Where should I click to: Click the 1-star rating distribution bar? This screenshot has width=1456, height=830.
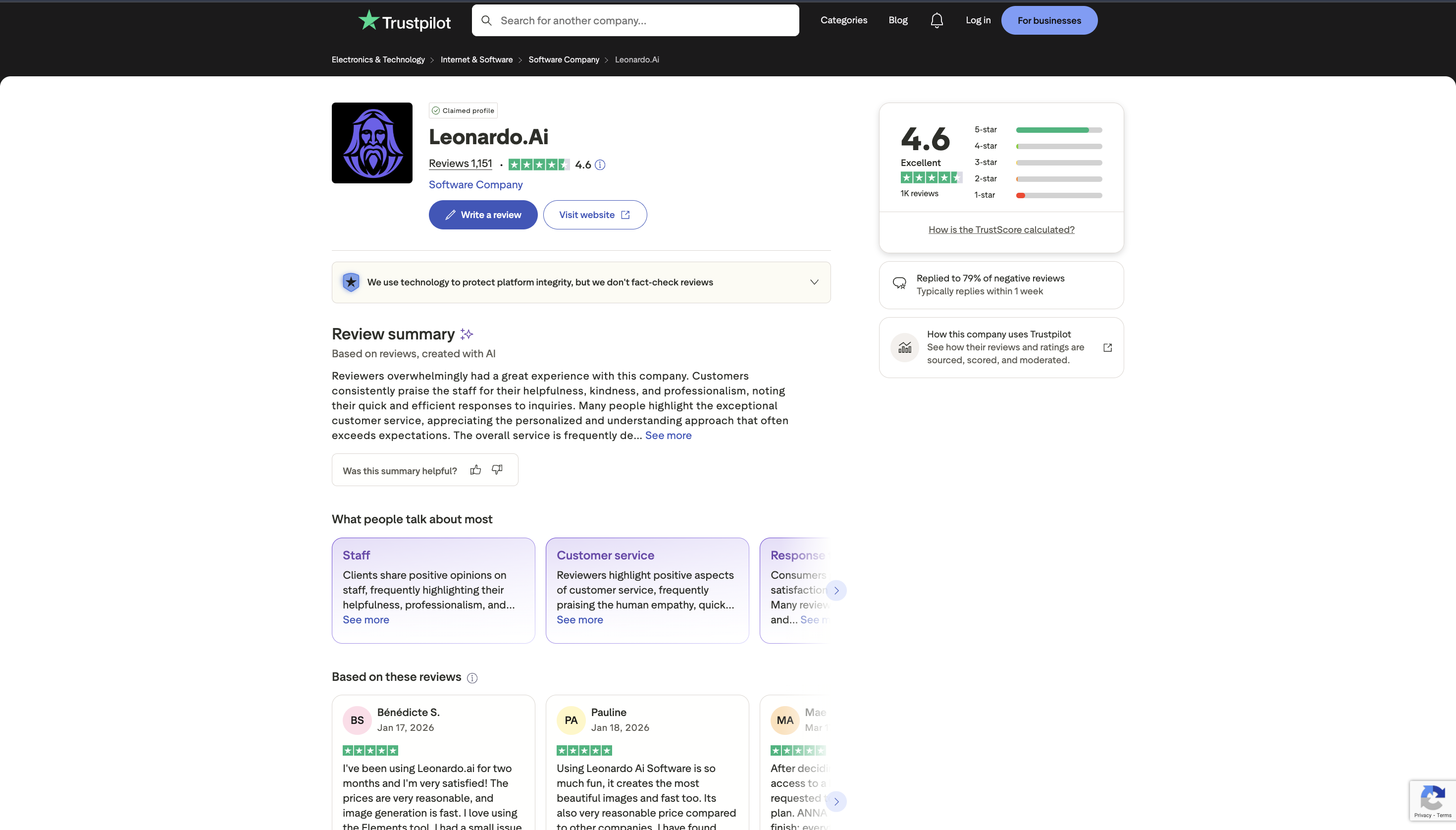[1058, 195]
